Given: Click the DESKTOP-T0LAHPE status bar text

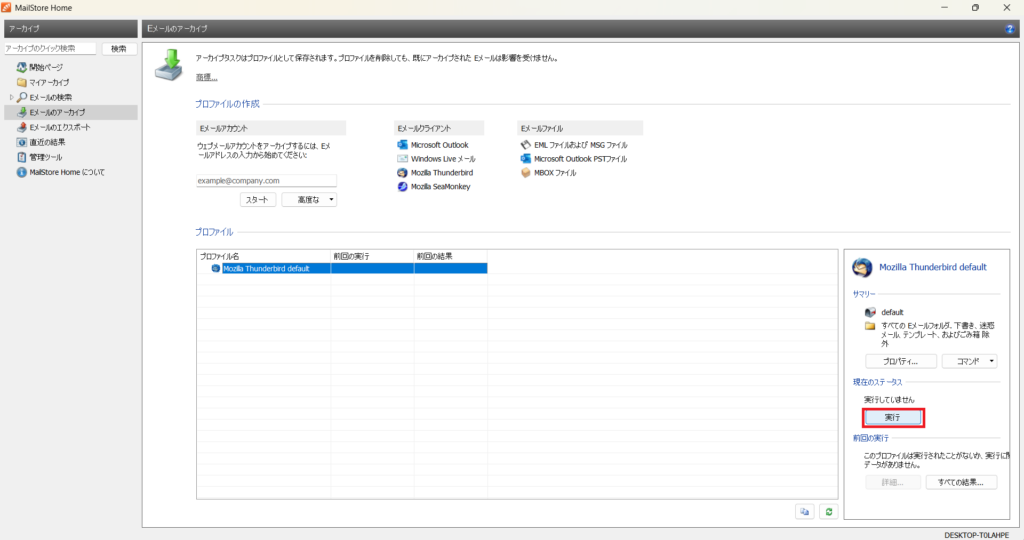Looking at the screenshot, I should [x=976, y=535].
